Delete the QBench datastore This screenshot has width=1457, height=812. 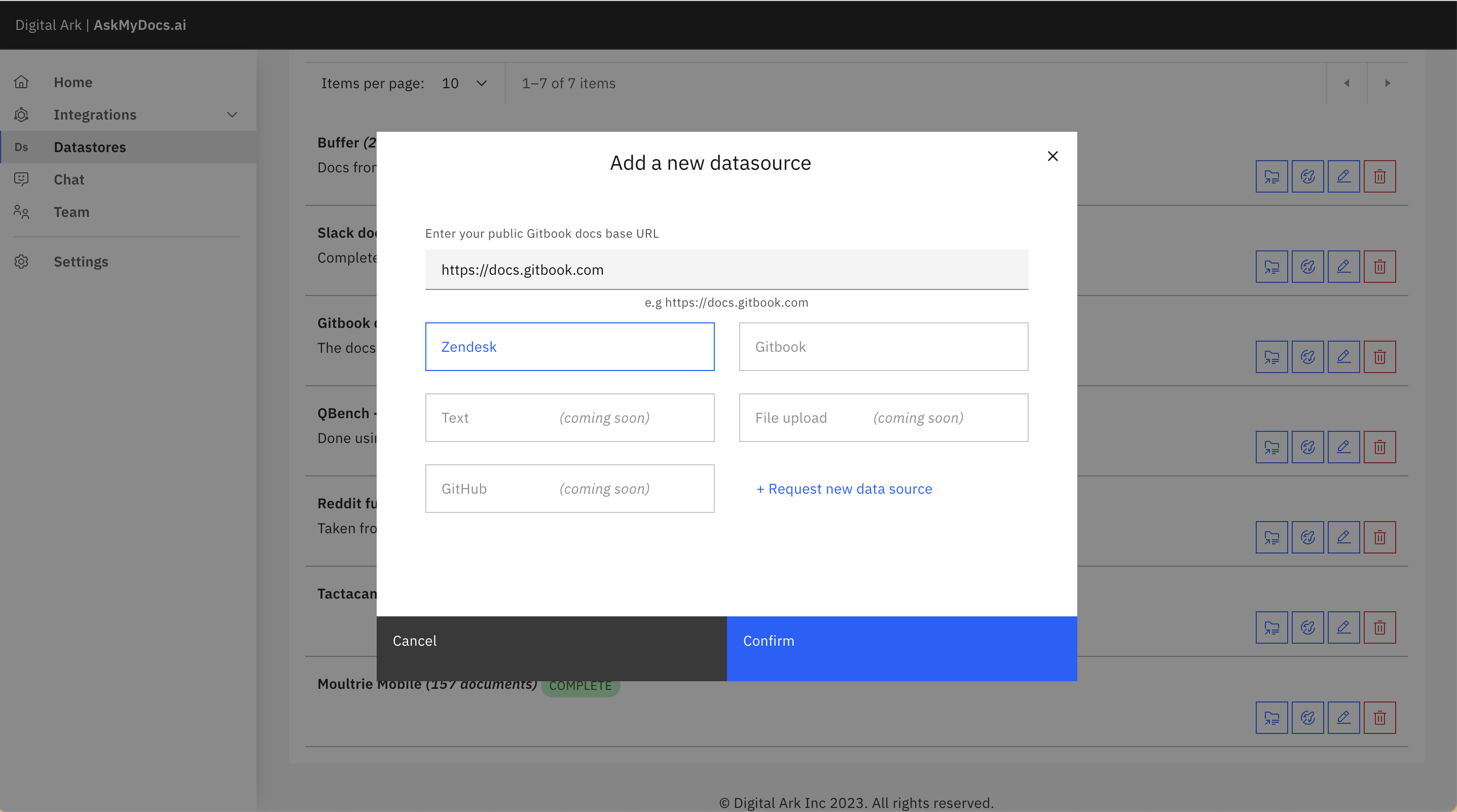(1379, 447)
